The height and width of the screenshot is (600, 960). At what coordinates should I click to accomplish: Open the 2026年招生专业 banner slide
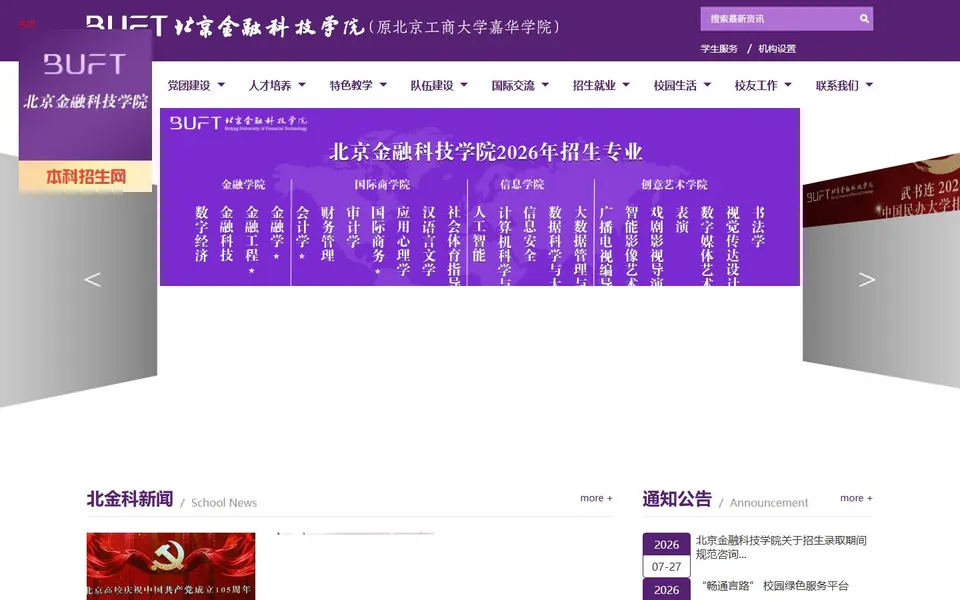[479, 197]
